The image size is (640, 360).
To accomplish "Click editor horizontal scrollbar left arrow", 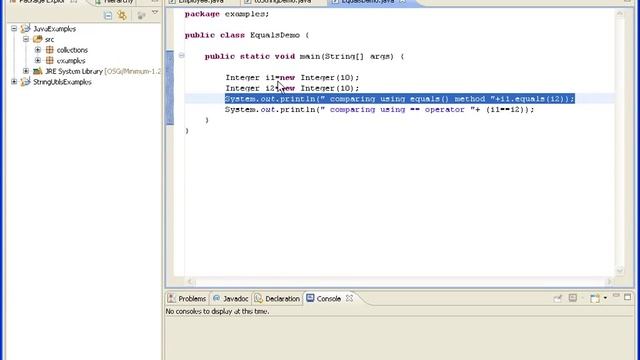I will pyautogui.click(x=189, y=282).
